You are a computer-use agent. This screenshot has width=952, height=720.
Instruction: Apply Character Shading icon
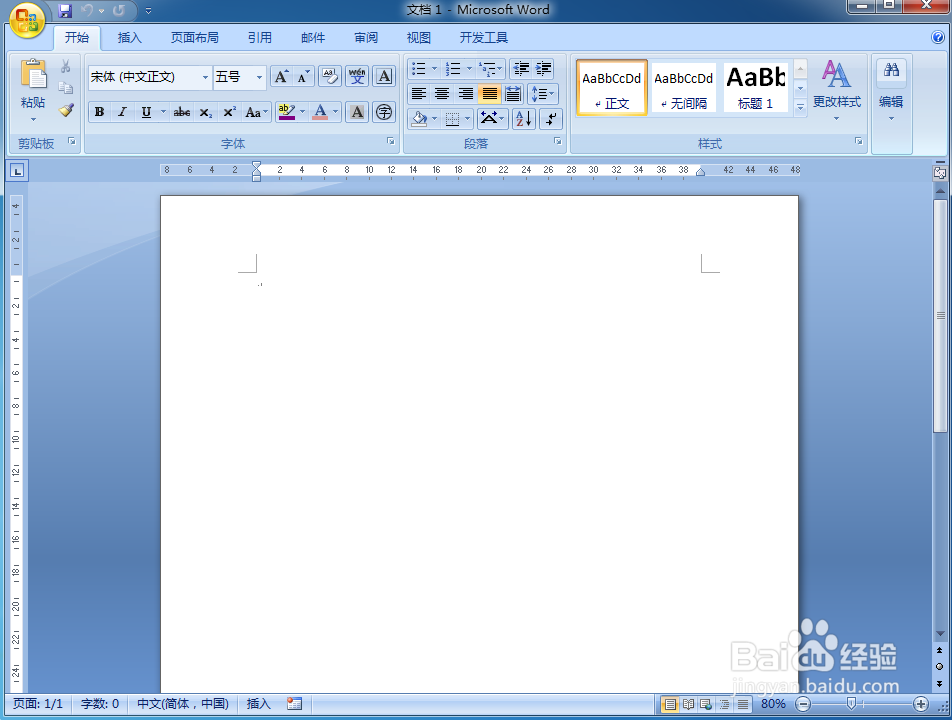357,112
